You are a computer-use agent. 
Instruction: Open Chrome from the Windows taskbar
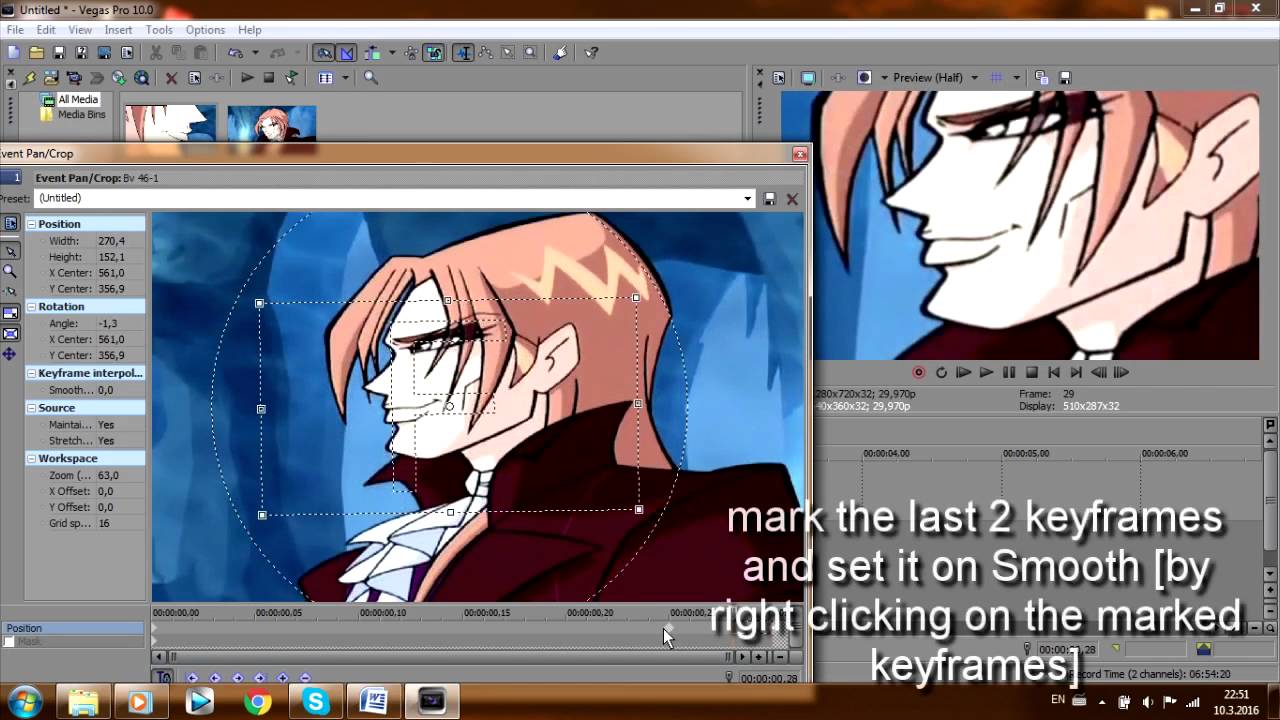[258, 702]
